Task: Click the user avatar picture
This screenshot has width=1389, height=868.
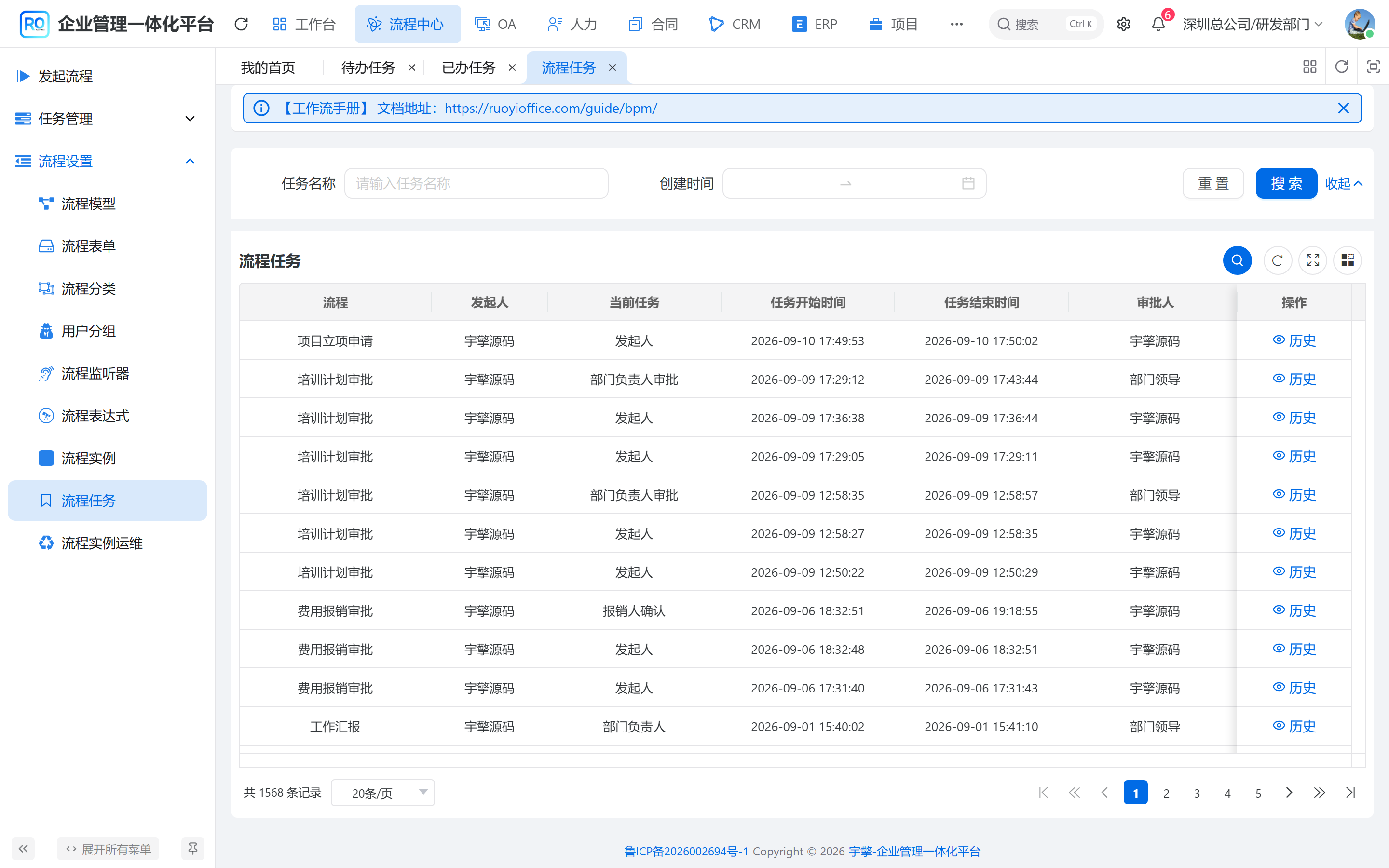Action: tap(1359, 24)
